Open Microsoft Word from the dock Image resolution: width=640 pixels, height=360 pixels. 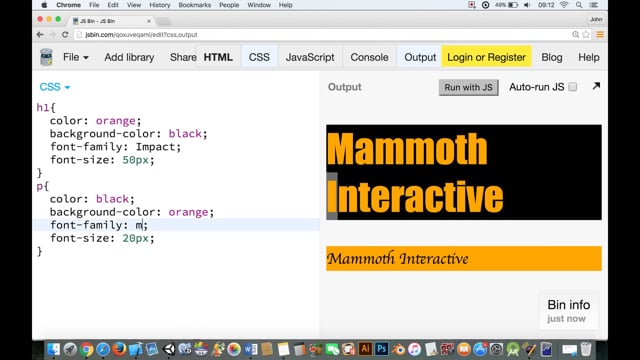[251, 349]
